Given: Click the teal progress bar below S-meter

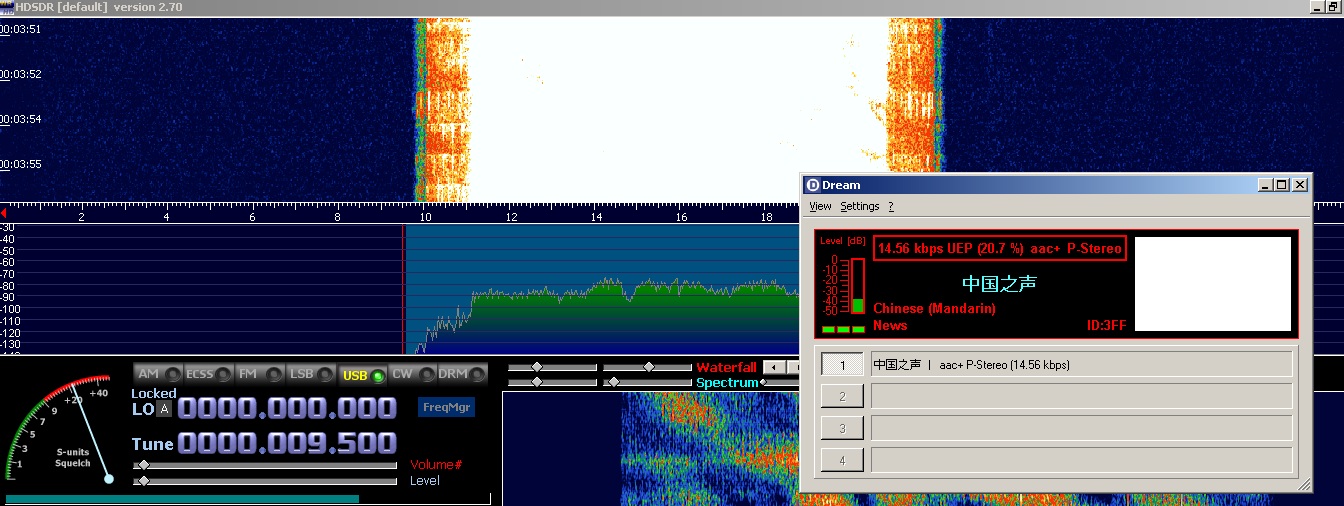Looking at the screenshot, I should pos(182,498).
